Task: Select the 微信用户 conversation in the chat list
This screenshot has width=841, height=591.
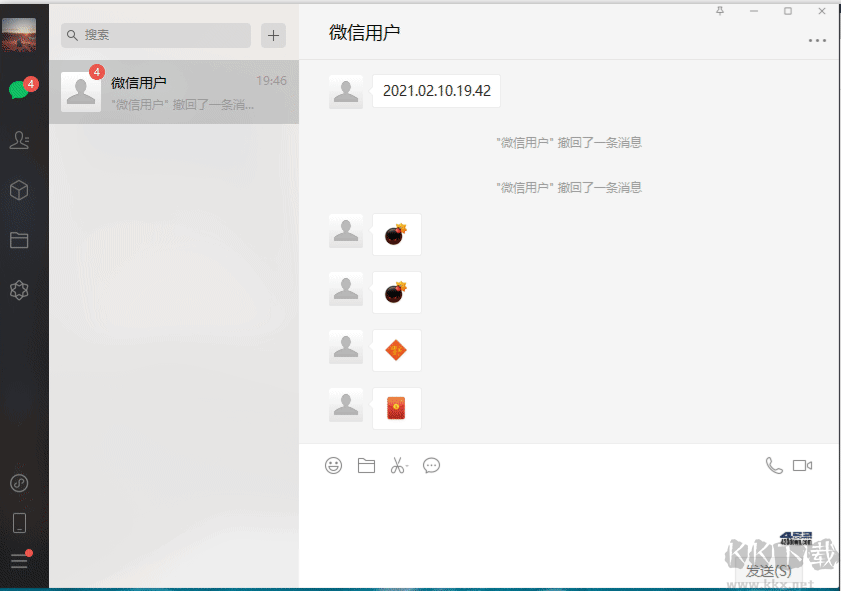Action: pyautogui.click(x=174, y=92)
